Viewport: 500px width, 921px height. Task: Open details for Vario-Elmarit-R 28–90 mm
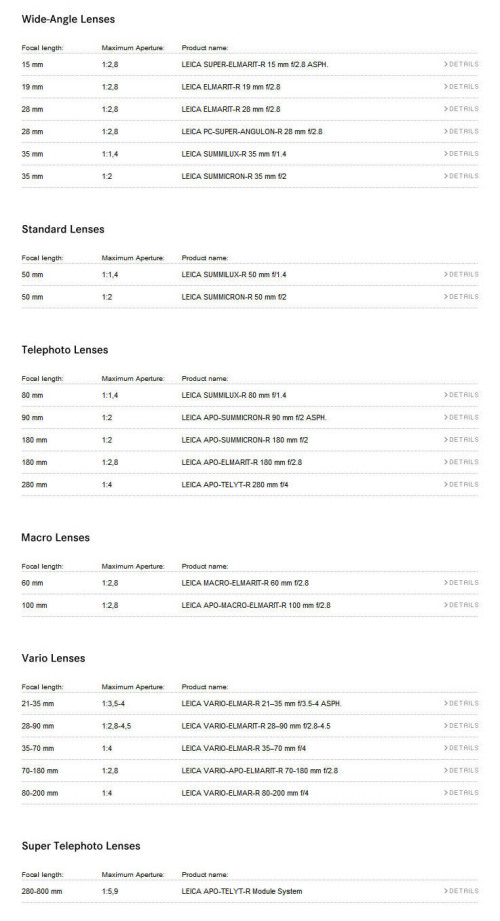click(x=461, y=726)
